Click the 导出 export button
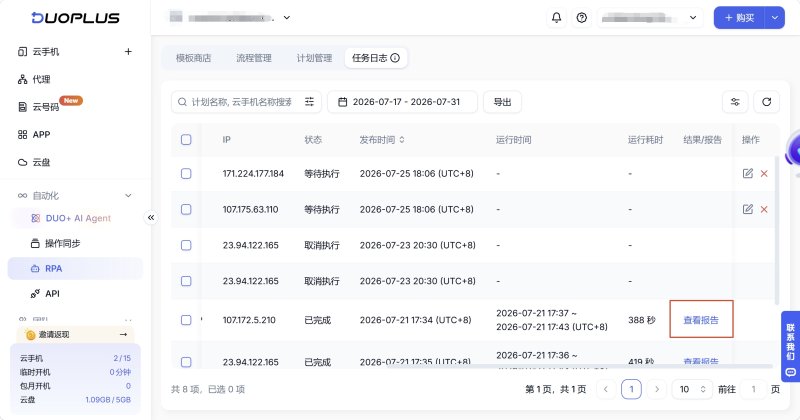This screenshot has width=800, height=420. tap(502, 102)
